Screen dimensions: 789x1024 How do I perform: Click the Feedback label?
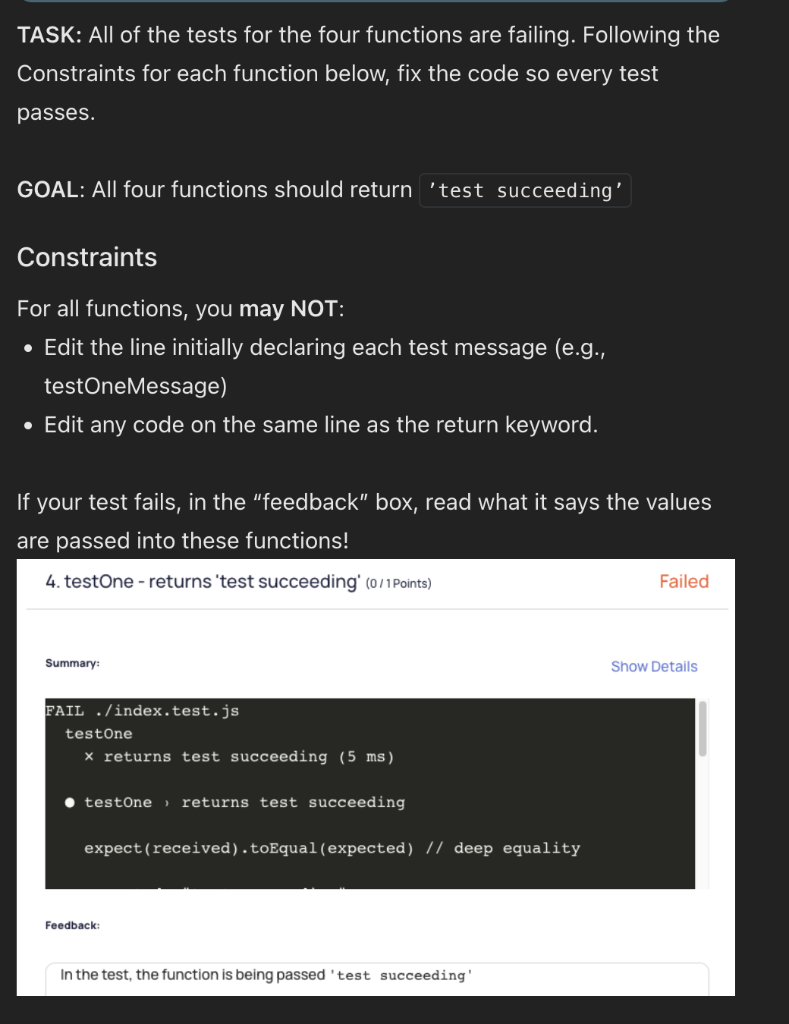(x=75, y=925)
